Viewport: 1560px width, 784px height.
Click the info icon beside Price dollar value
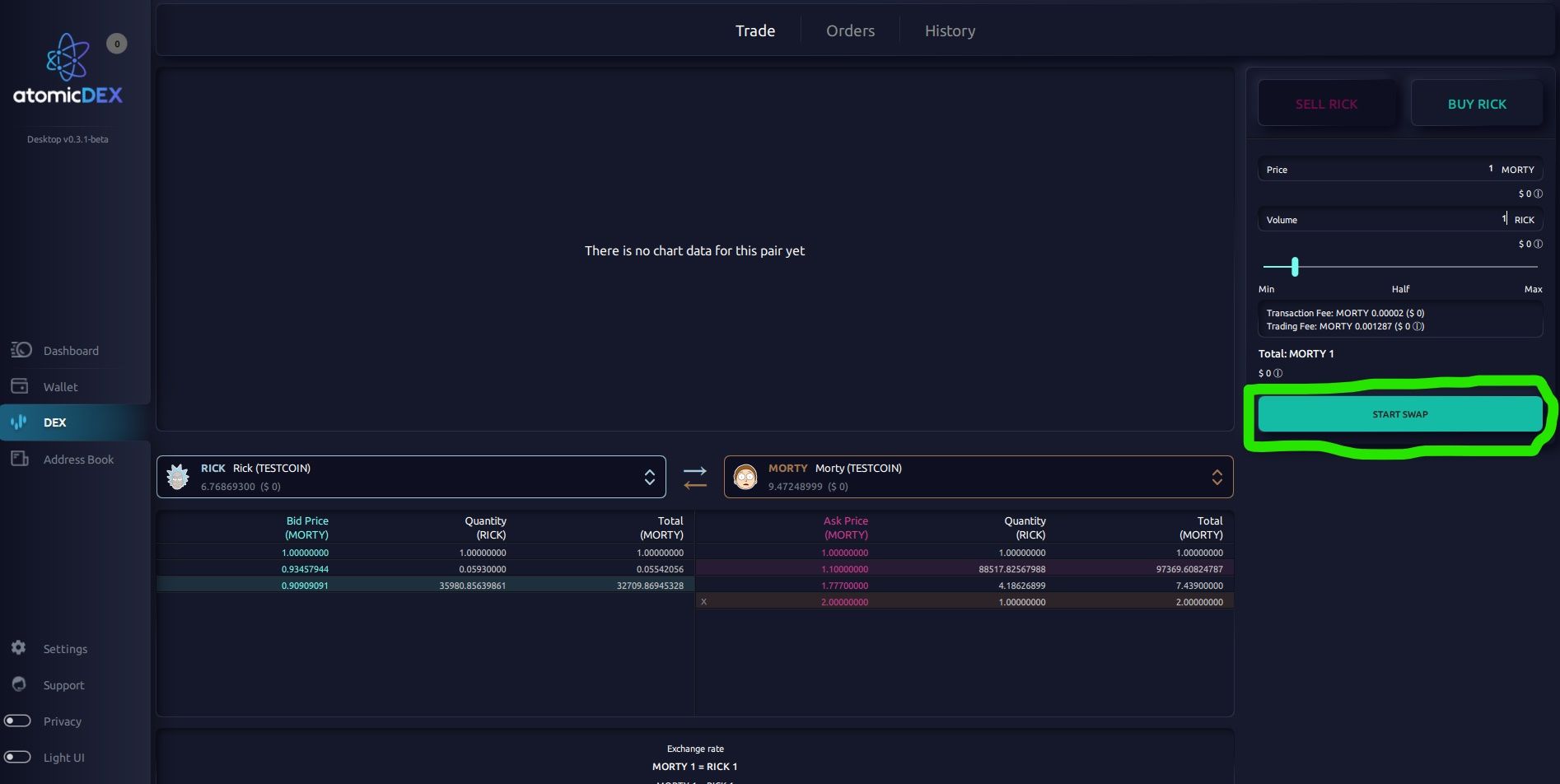(1538, 194)
